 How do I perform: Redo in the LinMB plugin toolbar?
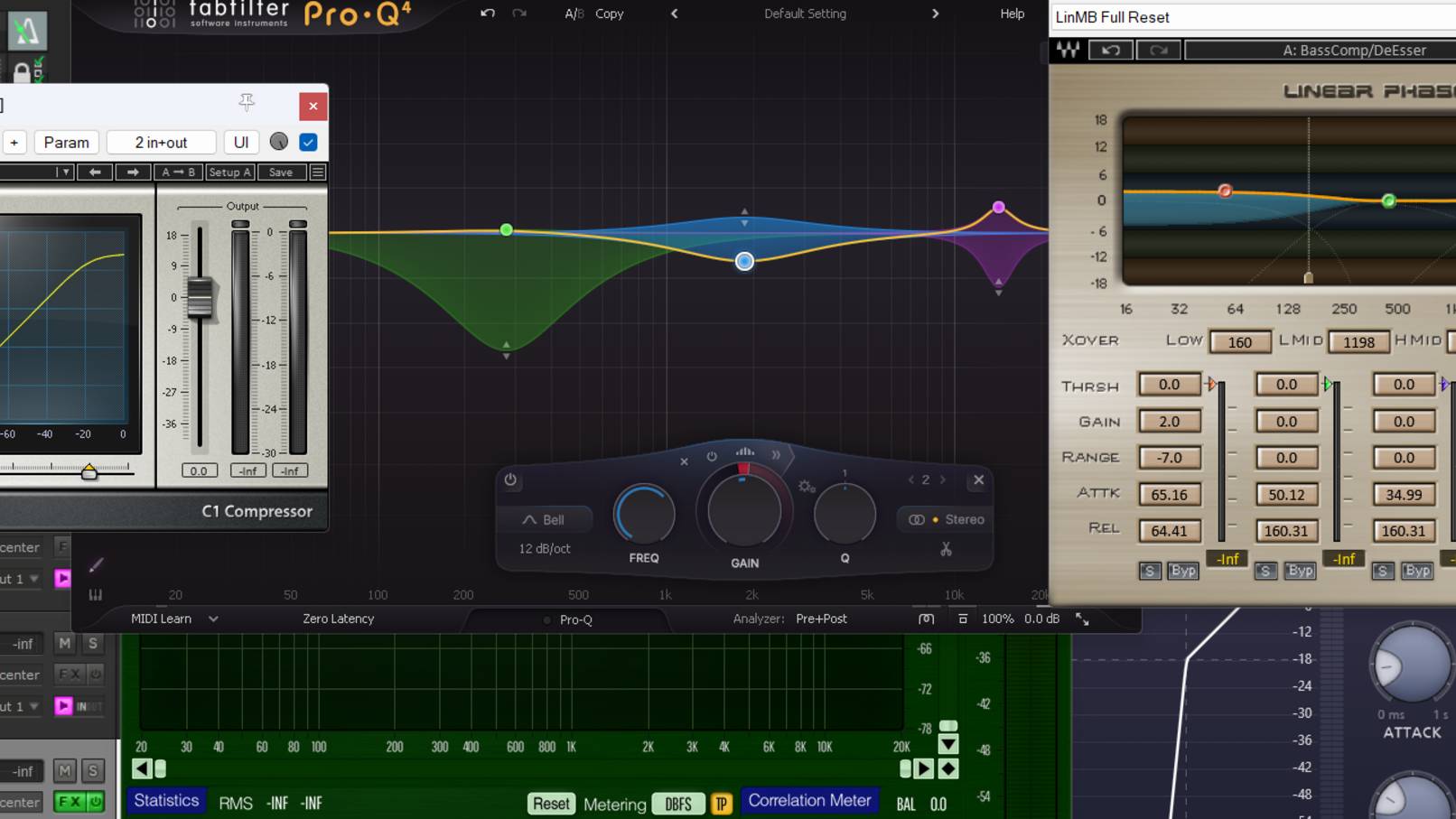(x=1158, y=51)
